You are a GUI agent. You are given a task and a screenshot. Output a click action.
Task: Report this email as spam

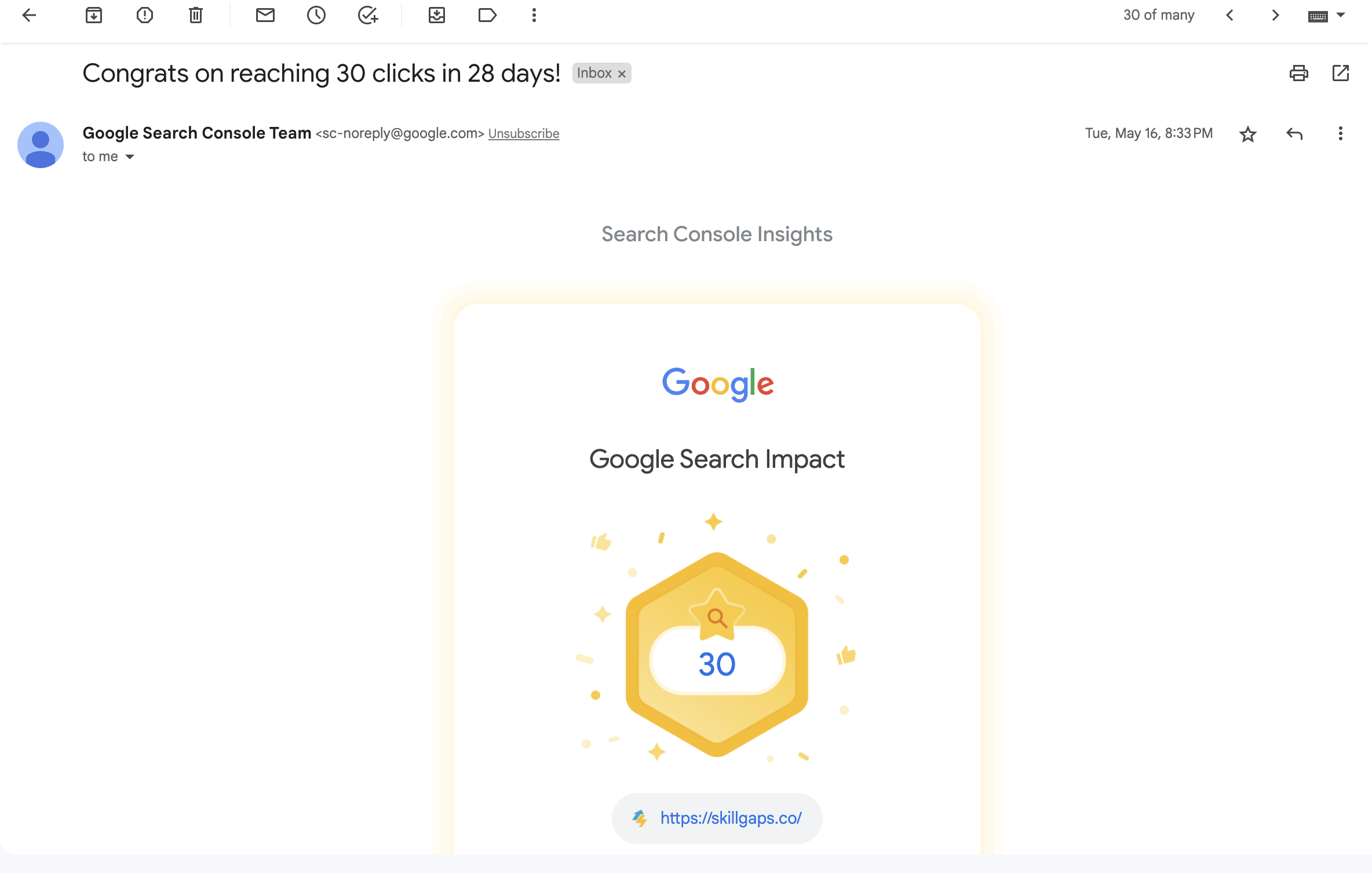(145, 16)
